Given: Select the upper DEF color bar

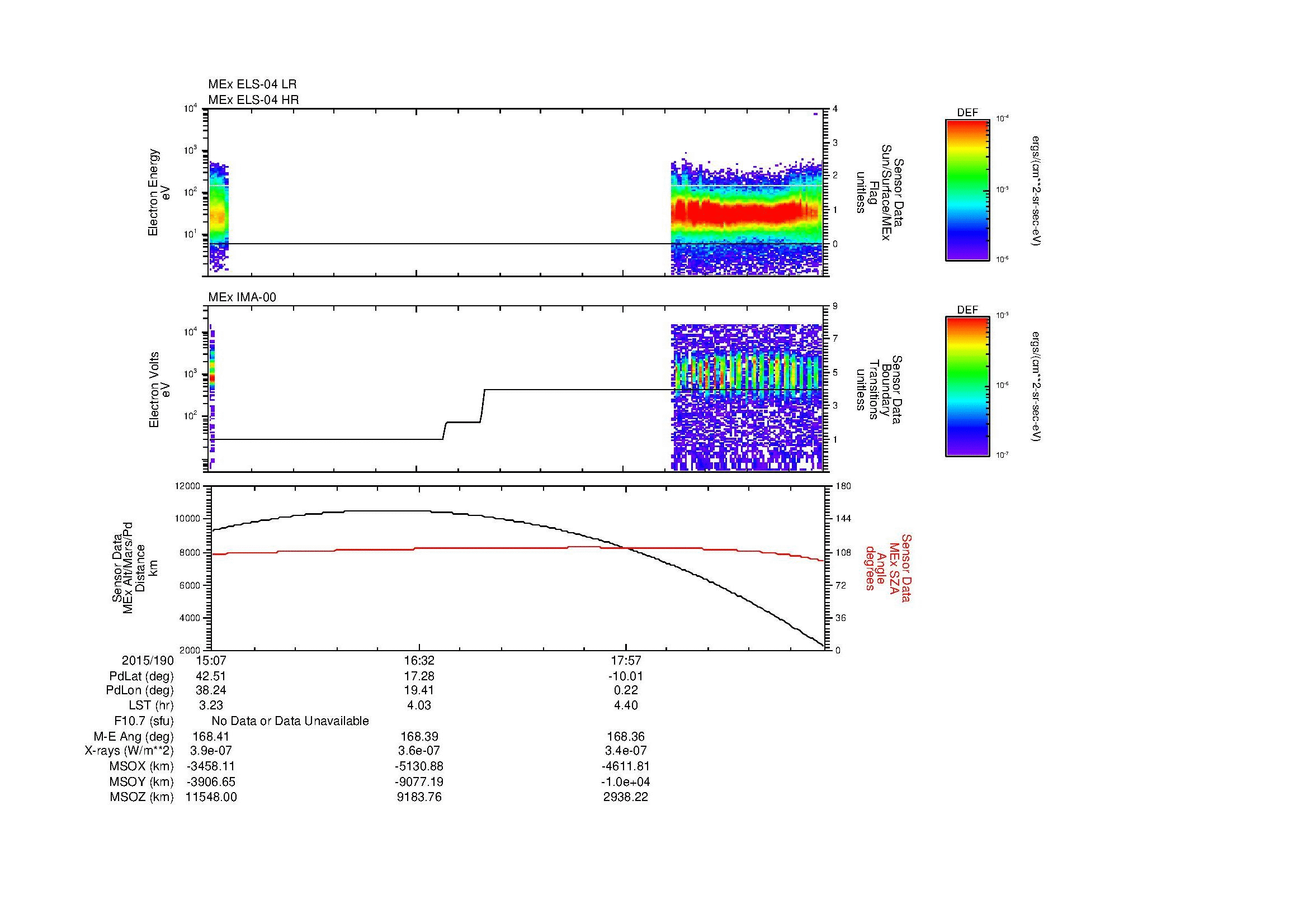Looking at the screenshot, I should coord(967,190).
